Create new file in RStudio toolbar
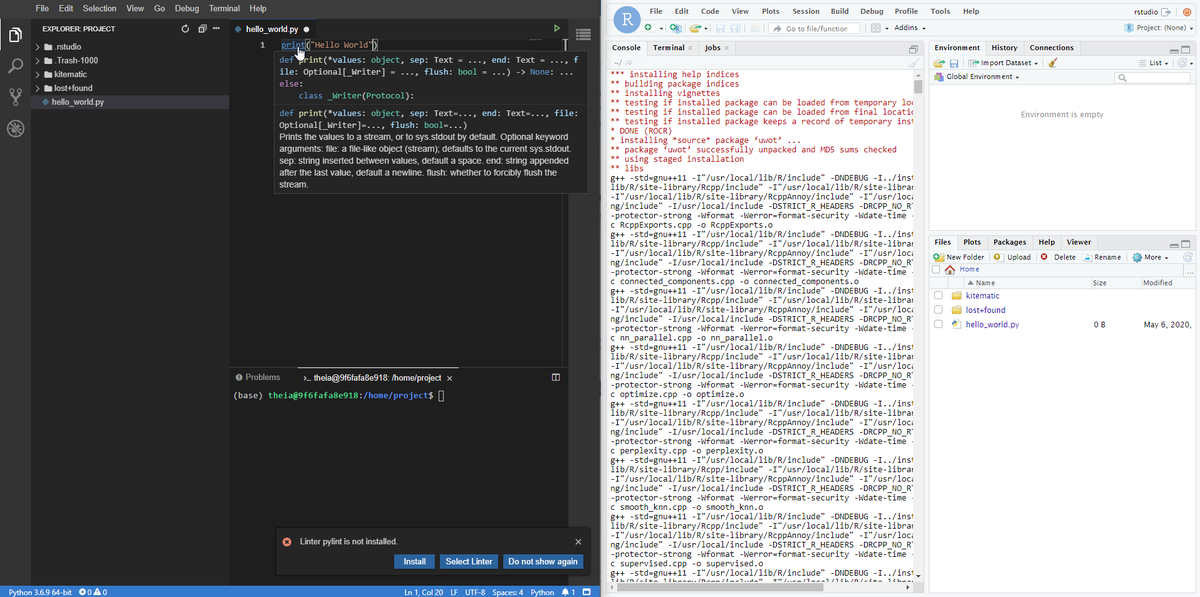The height and width of the screenshot is (597, 1200). pos(650,28)
